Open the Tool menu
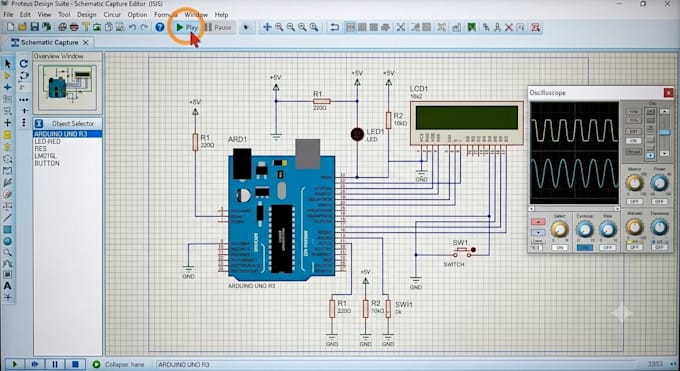This screenshot has width=680, height=371. (64, 14)
